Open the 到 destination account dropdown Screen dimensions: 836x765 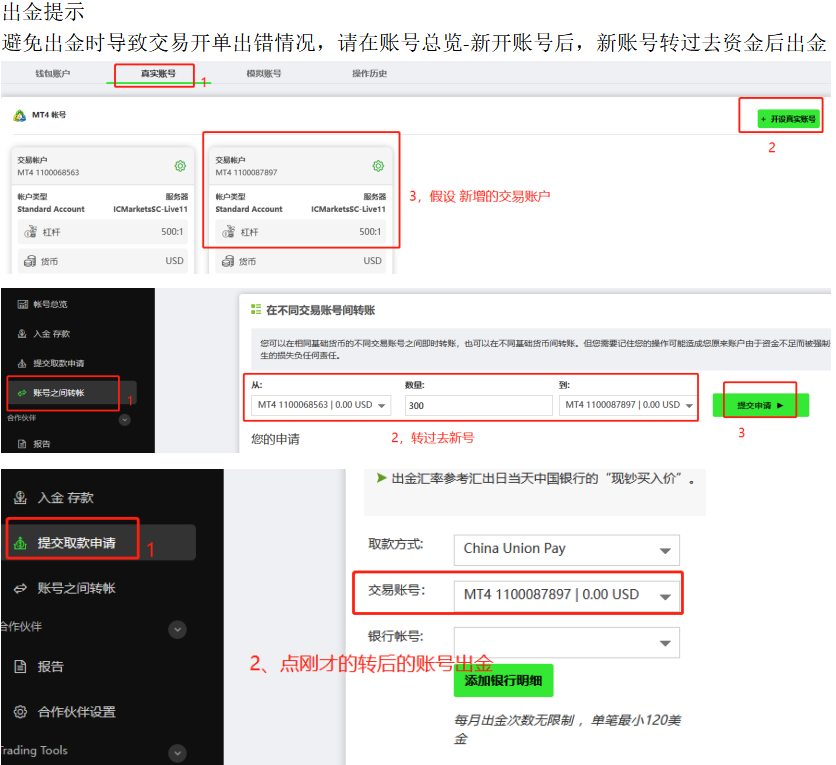(628, 405)
